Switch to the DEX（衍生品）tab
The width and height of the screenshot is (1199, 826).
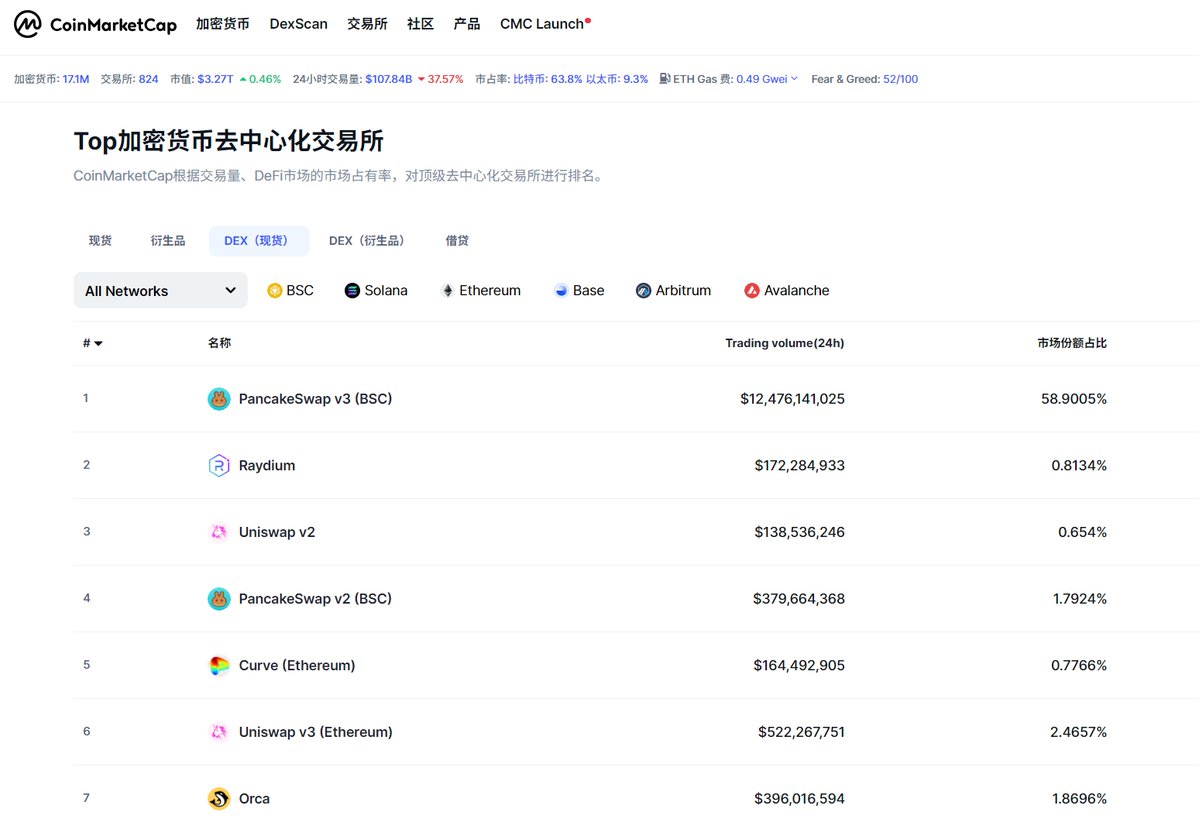point(369,241)
